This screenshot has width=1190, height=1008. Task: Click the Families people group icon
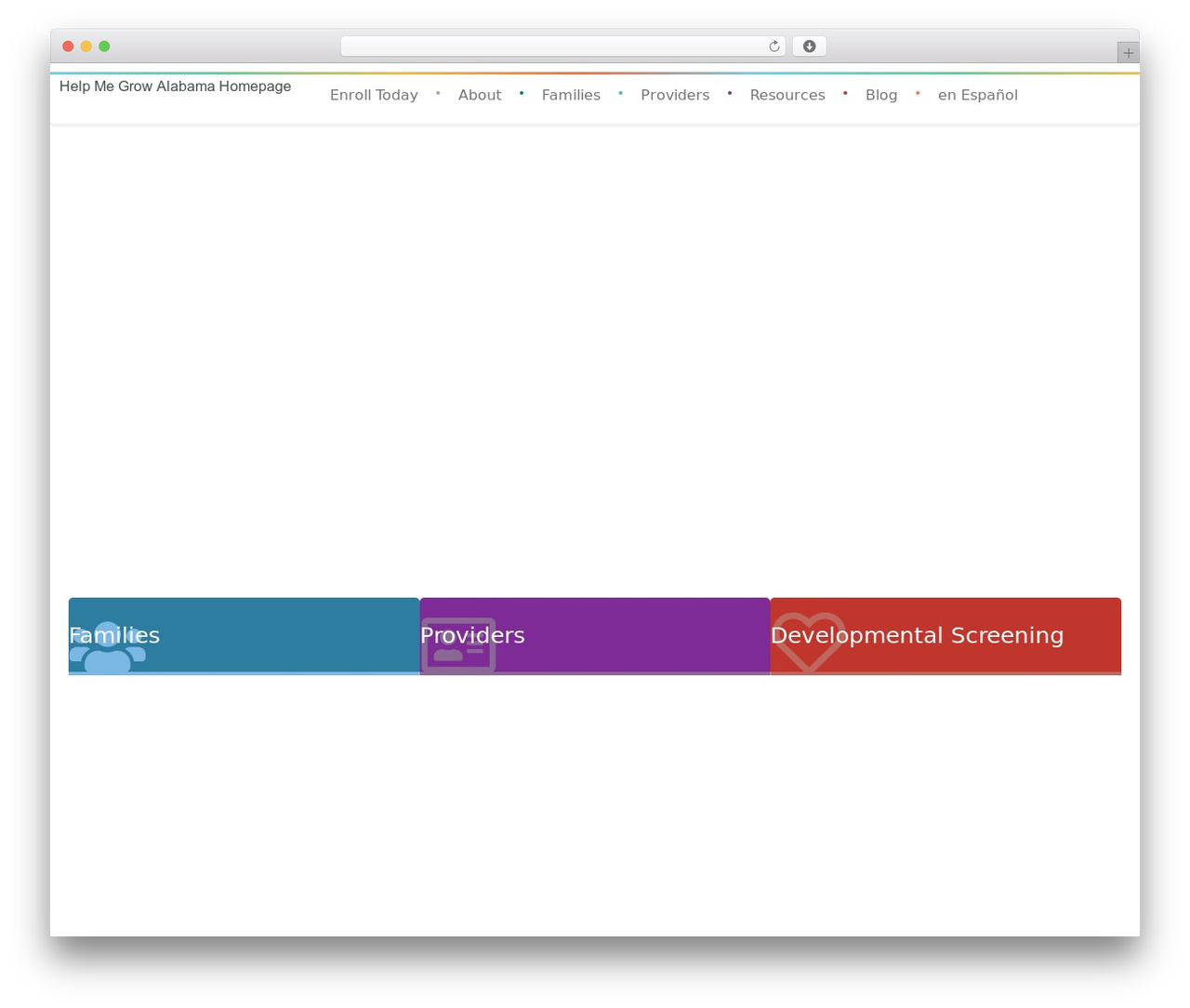107,647
